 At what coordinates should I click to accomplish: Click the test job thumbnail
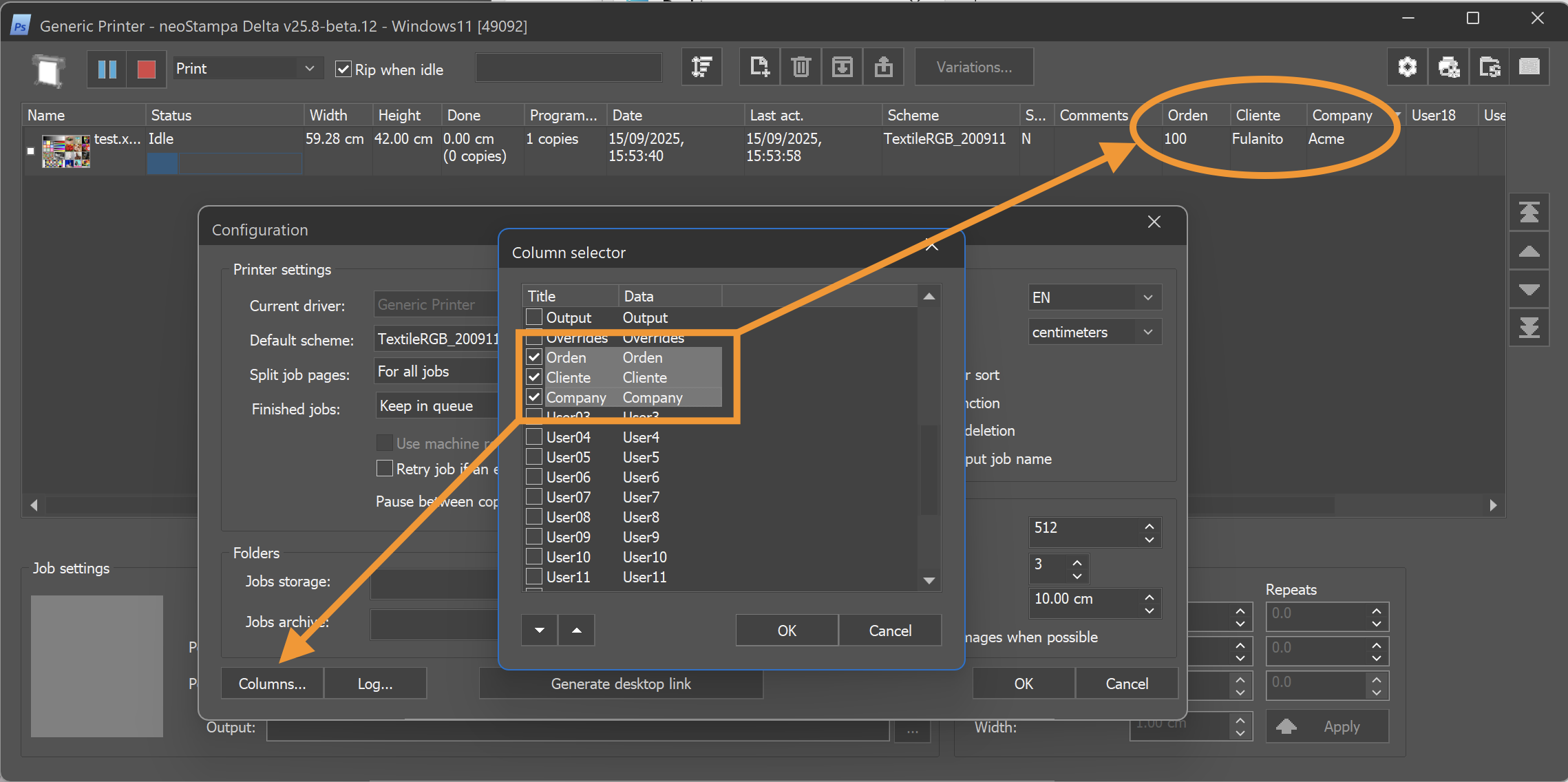[66, 151]
